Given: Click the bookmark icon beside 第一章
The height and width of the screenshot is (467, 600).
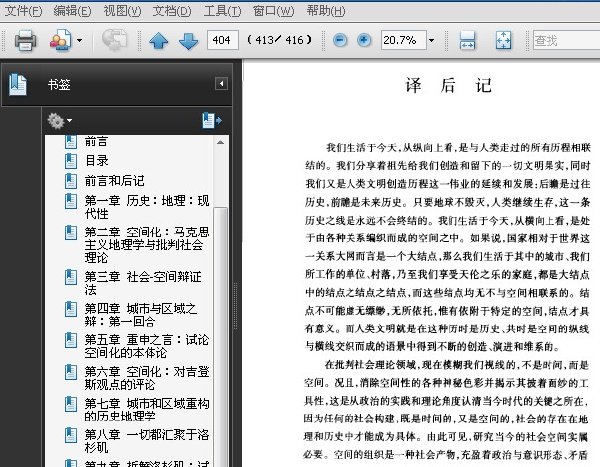Looking at the screenshot, I should point(71,201).
